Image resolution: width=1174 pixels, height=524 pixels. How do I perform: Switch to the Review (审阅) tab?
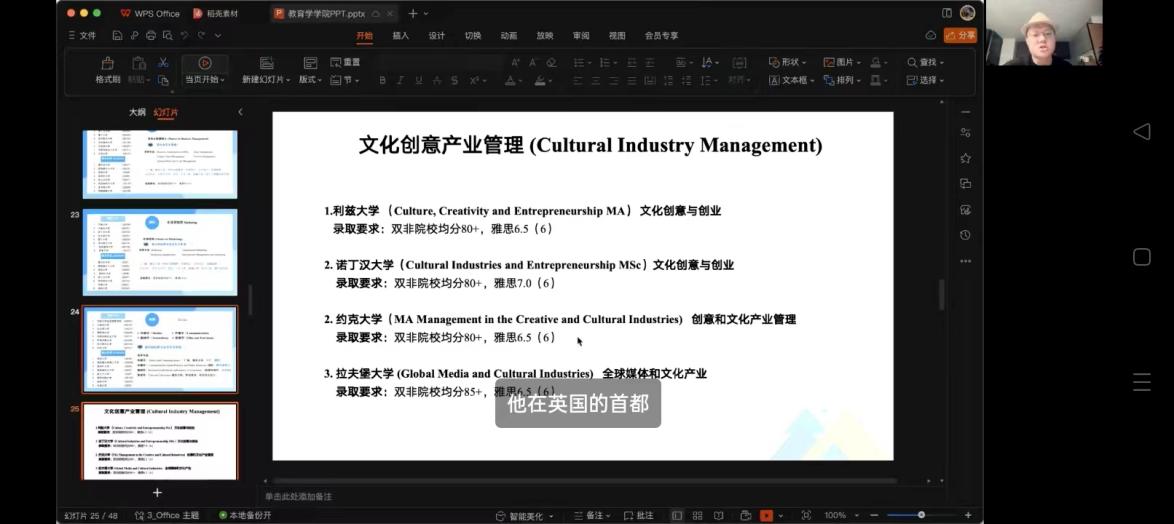581,35
